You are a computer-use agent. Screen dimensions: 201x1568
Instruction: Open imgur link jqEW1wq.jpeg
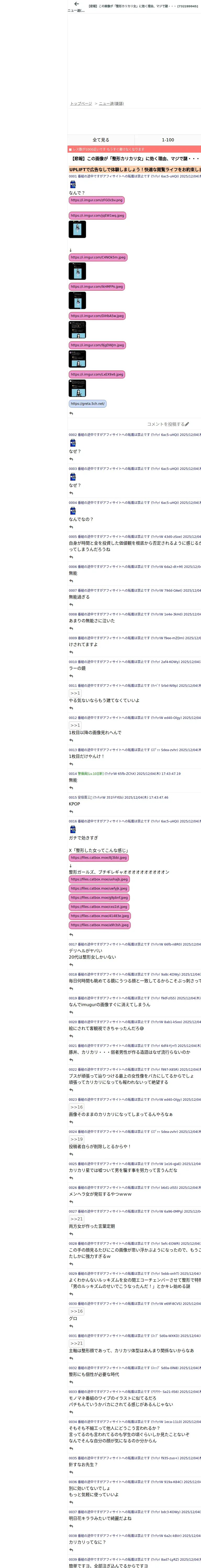click(97, 216)
